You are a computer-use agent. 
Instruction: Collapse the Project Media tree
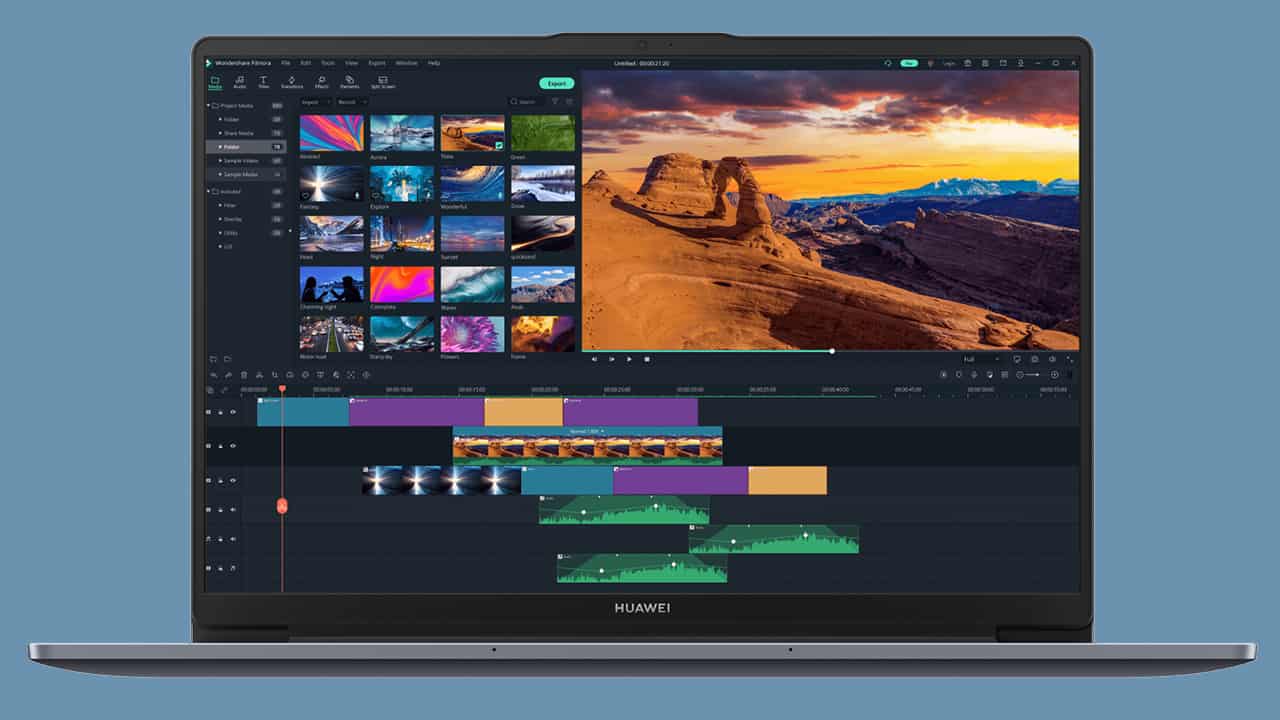point(210,105)
